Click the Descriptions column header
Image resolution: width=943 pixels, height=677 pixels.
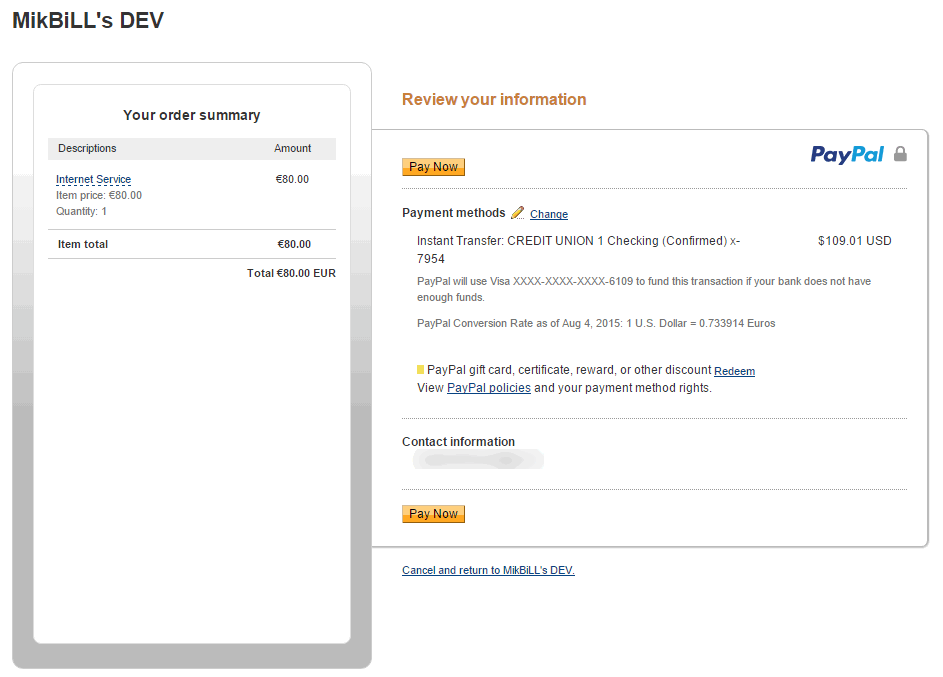[87, 148]
